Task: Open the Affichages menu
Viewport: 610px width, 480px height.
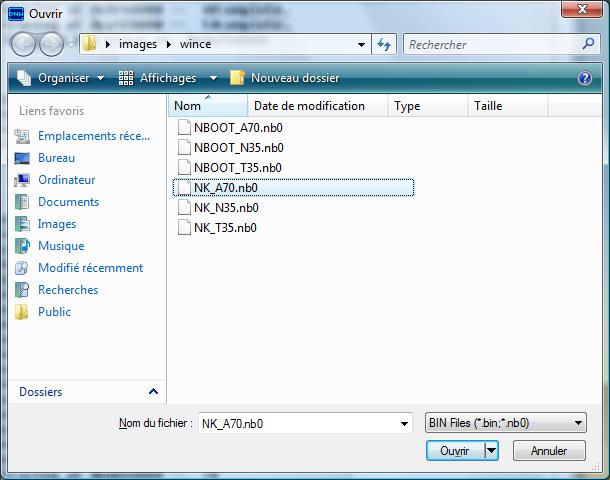Action: 167,78
